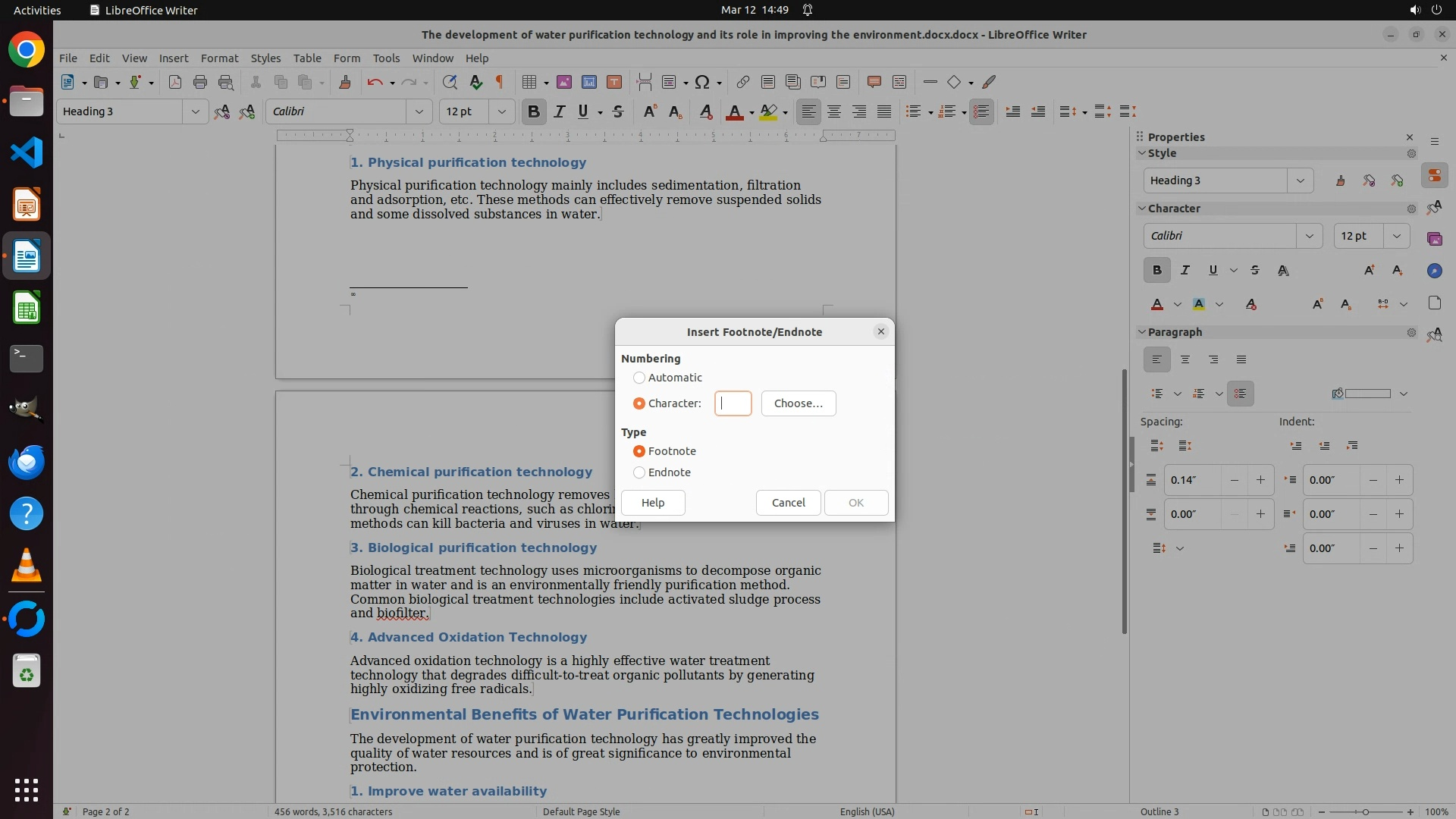
Task: Click the Insert Table toolbar icon
Action: 529,82
